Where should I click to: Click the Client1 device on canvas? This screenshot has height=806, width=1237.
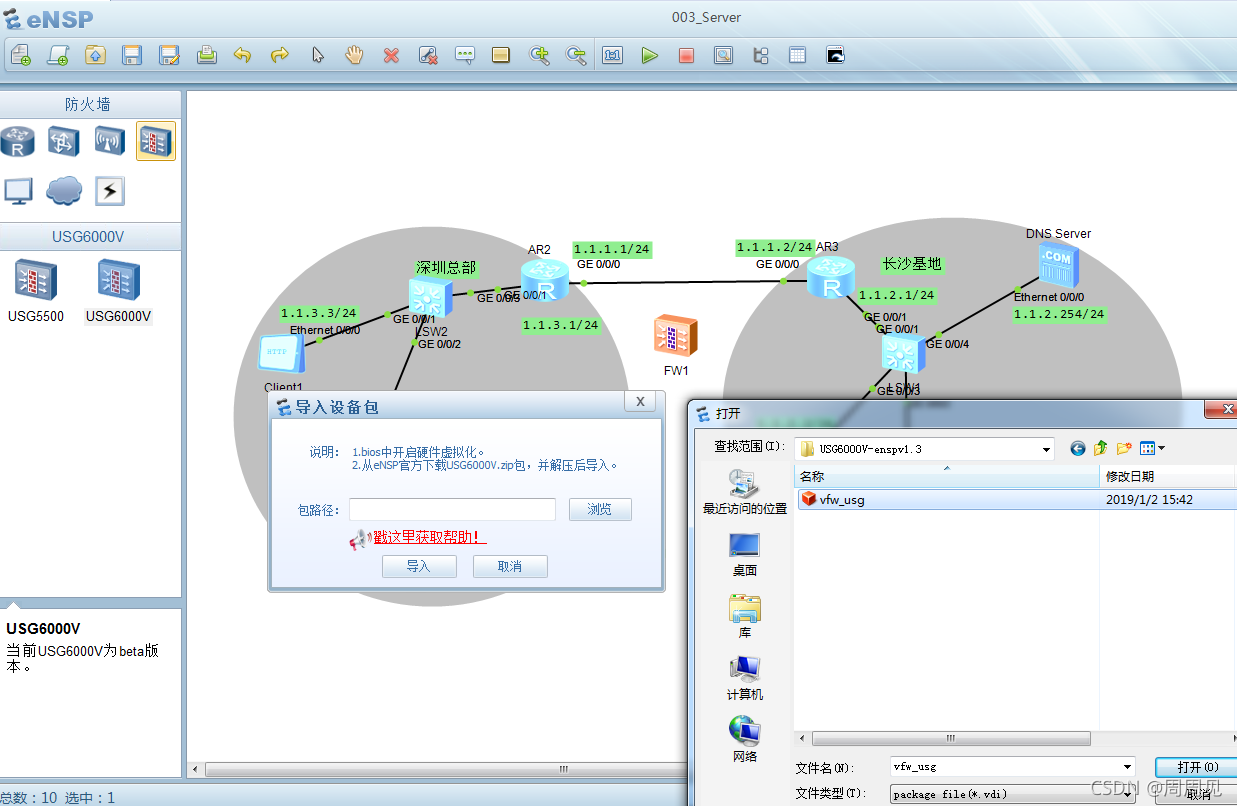[281, 354]
